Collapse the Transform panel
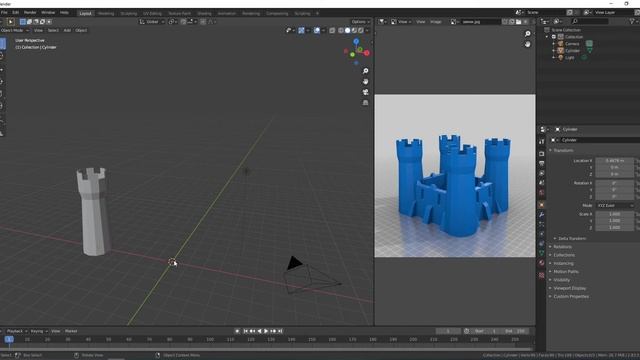This screenshot has height=360, width=640. coord(563,150)
